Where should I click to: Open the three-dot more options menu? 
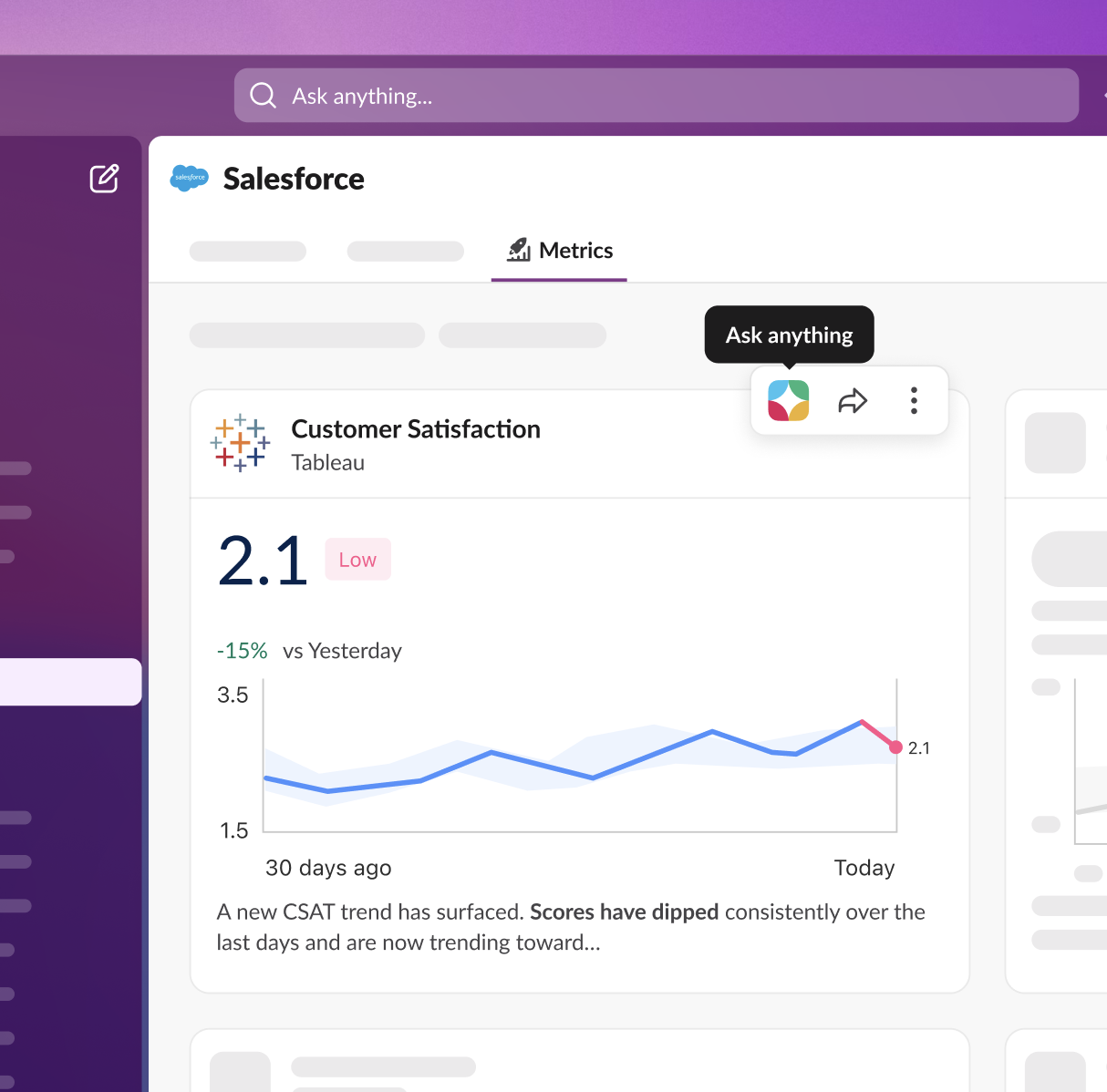click(914, 400)
